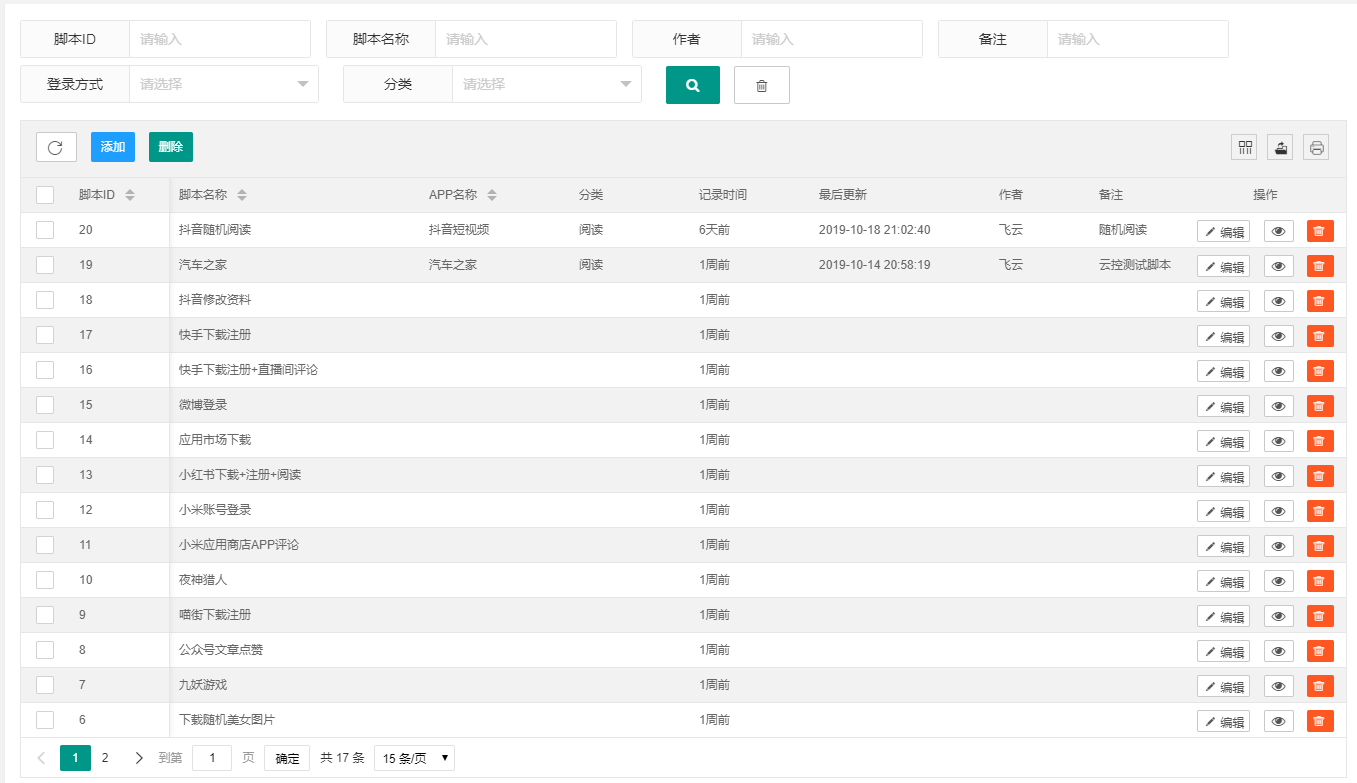The width and height of the screenshot is (1357, 783).
Task: Edit script 小米应用商店APP评论
Action: point(1224,546)
